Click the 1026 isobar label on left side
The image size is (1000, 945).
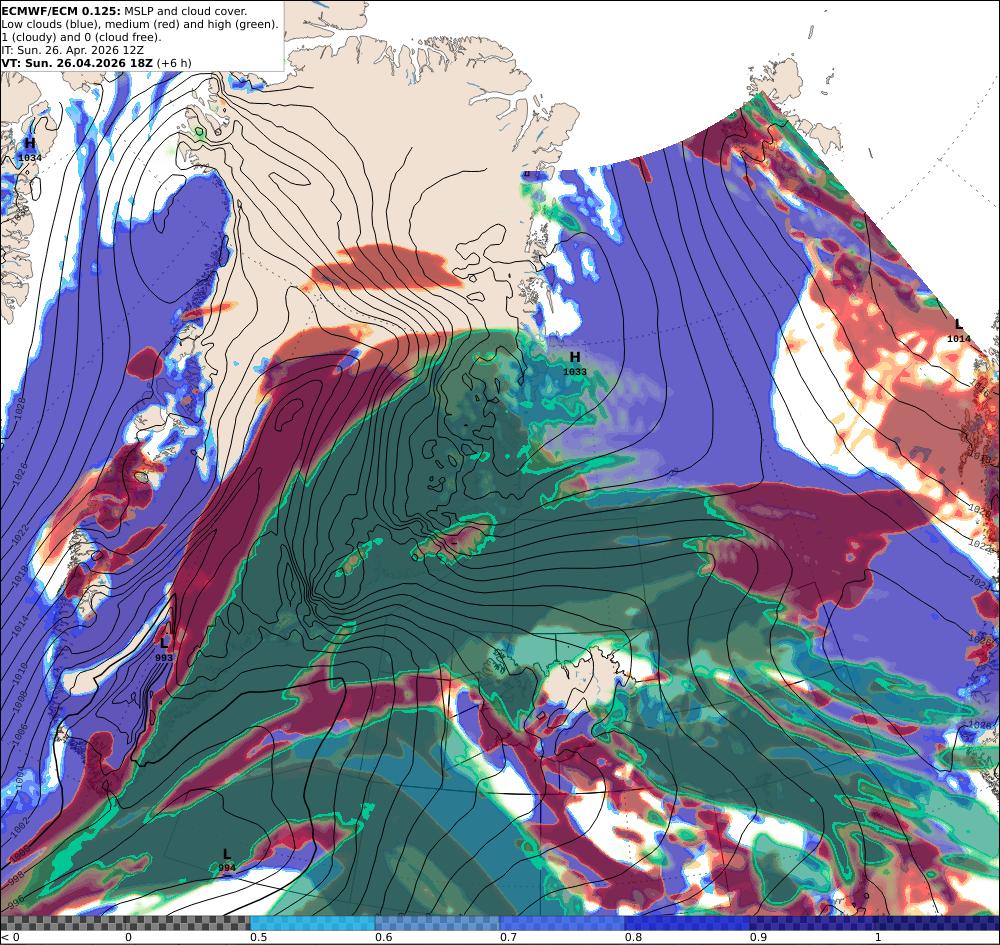pos(18,474)
